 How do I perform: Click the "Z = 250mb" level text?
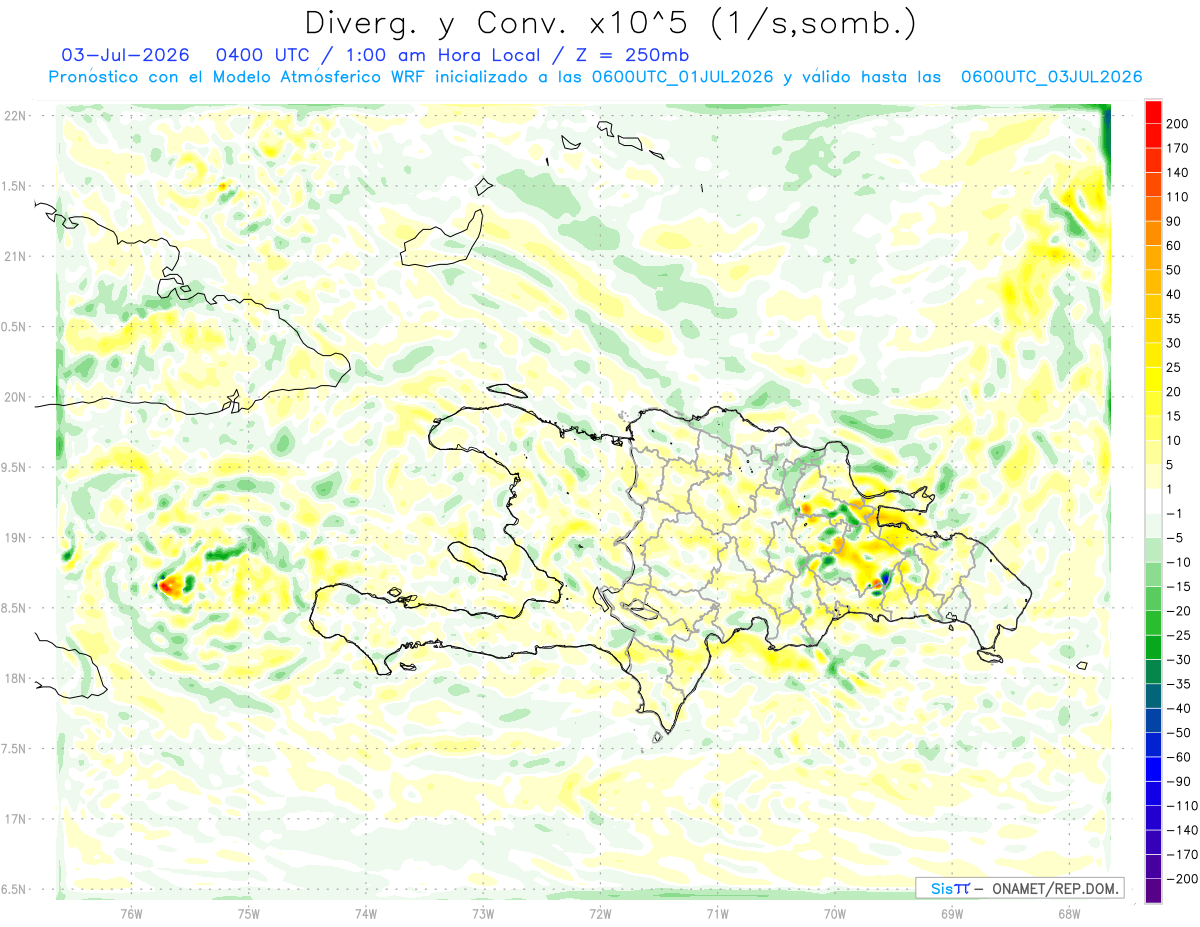[x=633, y=55]
